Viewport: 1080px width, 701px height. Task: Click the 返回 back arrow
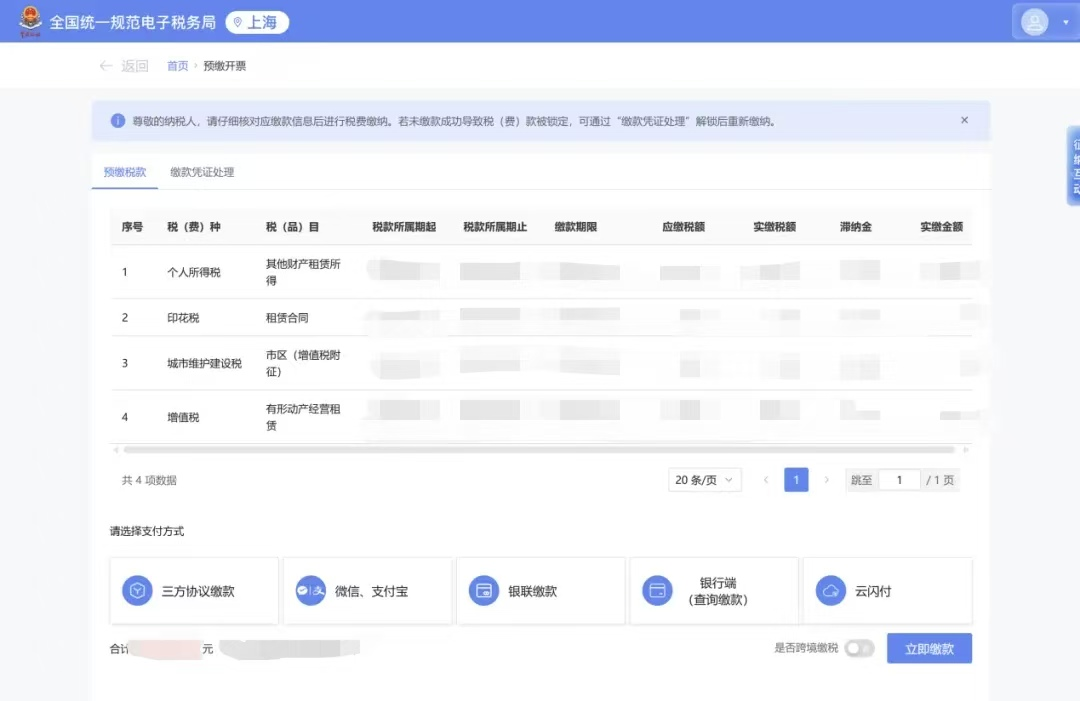point(106,66)
